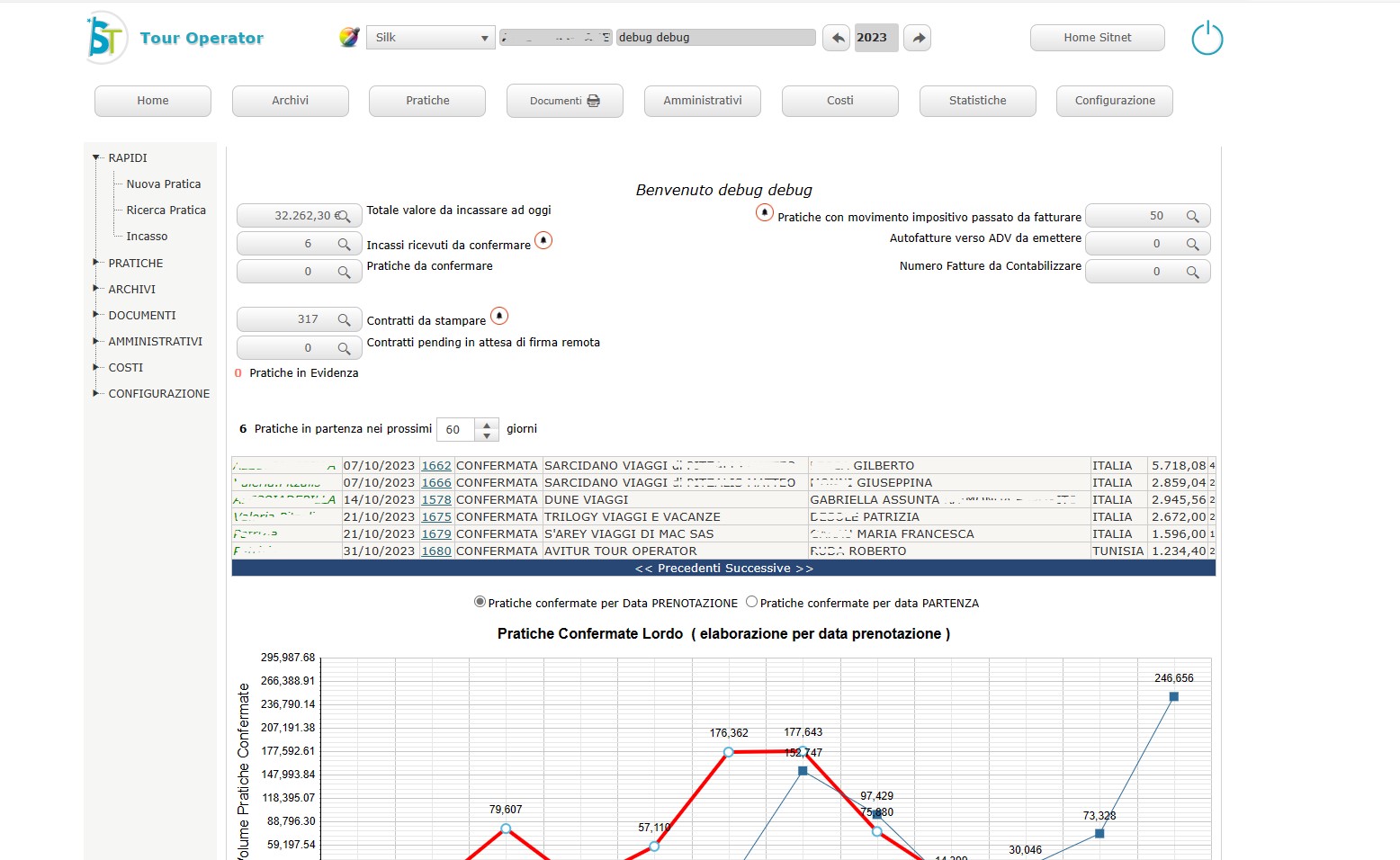
Task: Click chart point labeled 73,328
Action: point(1099,833)
